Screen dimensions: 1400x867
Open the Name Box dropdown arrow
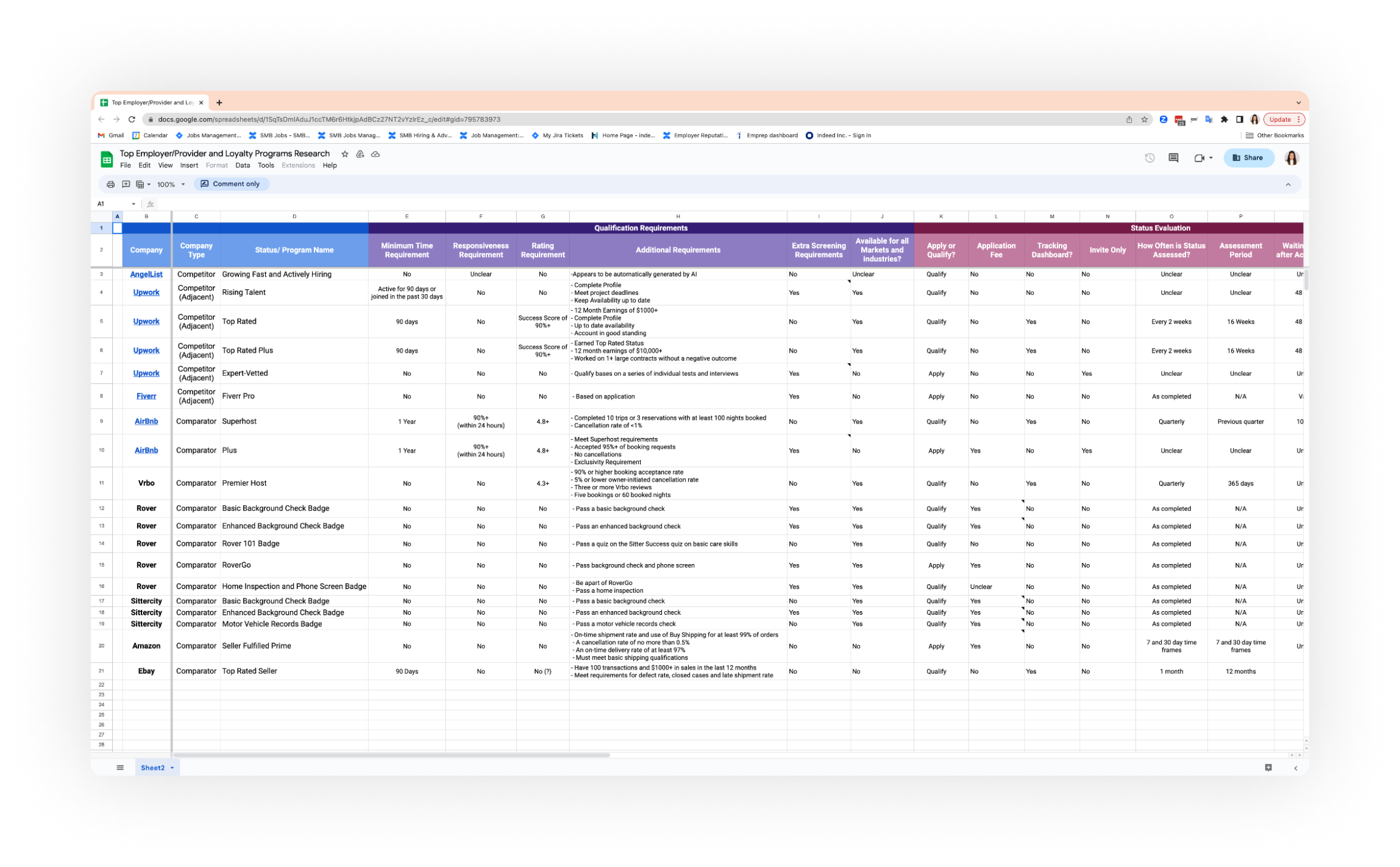[133, 204]
